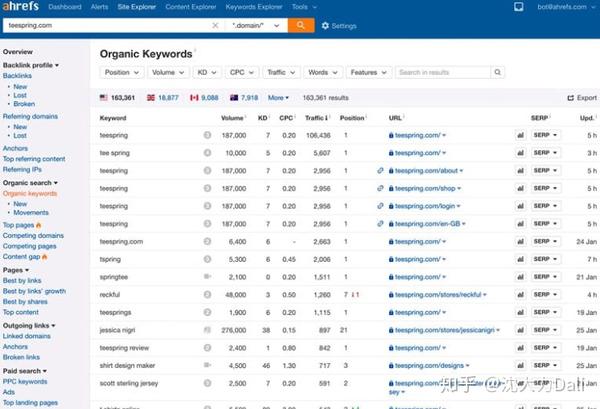Open Backlinks in sidebar
Image resolution: width=600 pixels, height=409 pixels.
[x=17, y=76]
